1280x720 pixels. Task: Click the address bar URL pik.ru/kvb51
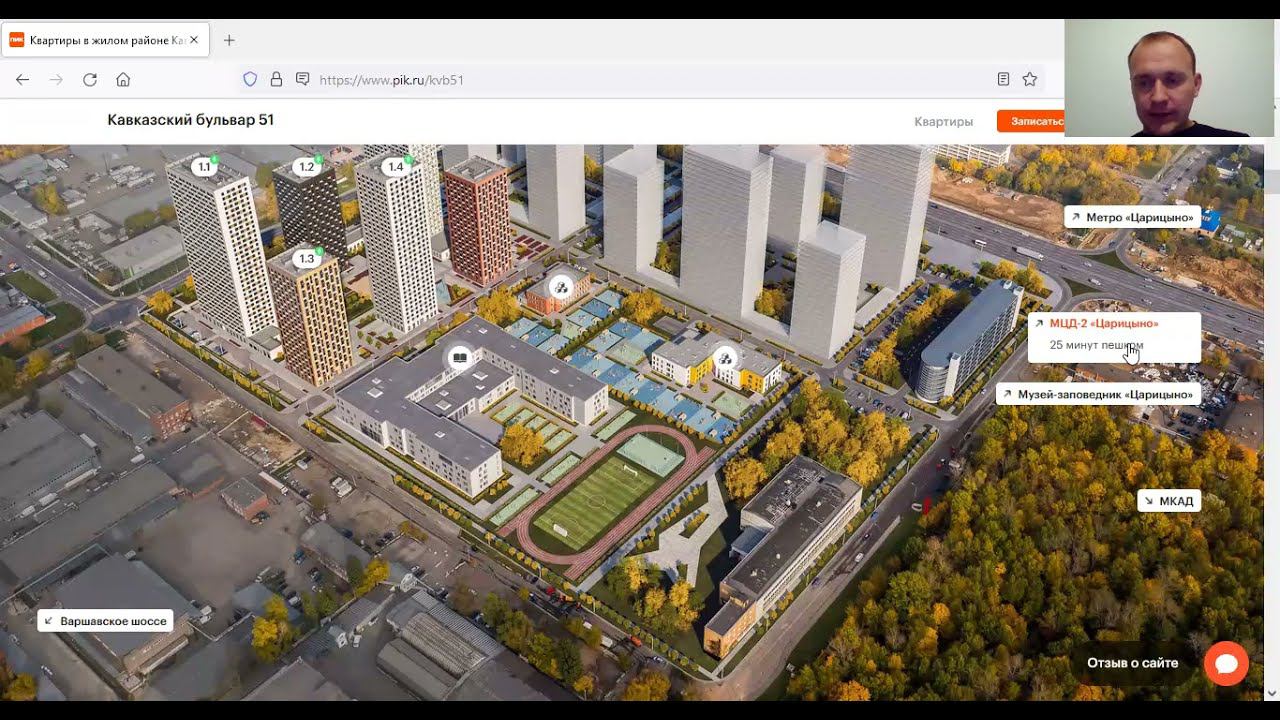tap(391, 80)
